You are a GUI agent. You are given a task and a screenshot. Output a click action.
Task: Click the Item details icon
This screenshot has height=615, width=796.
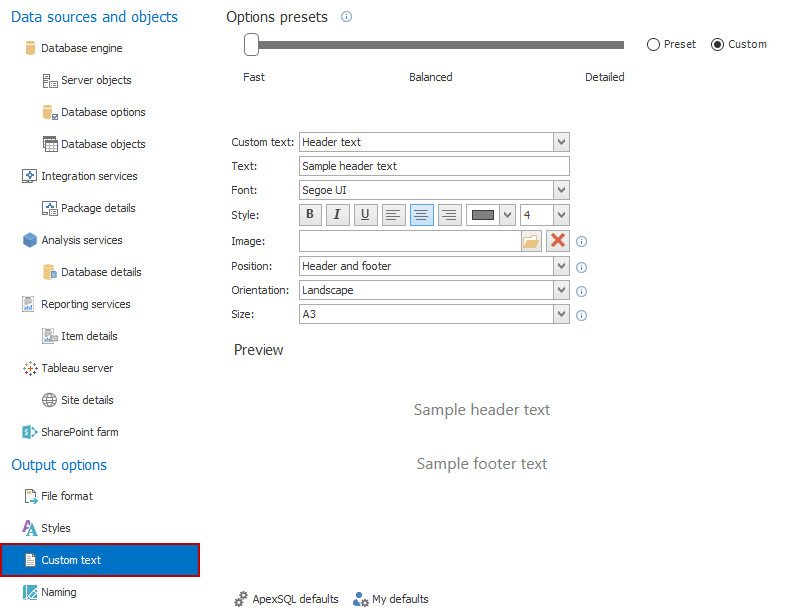point(50,336)
